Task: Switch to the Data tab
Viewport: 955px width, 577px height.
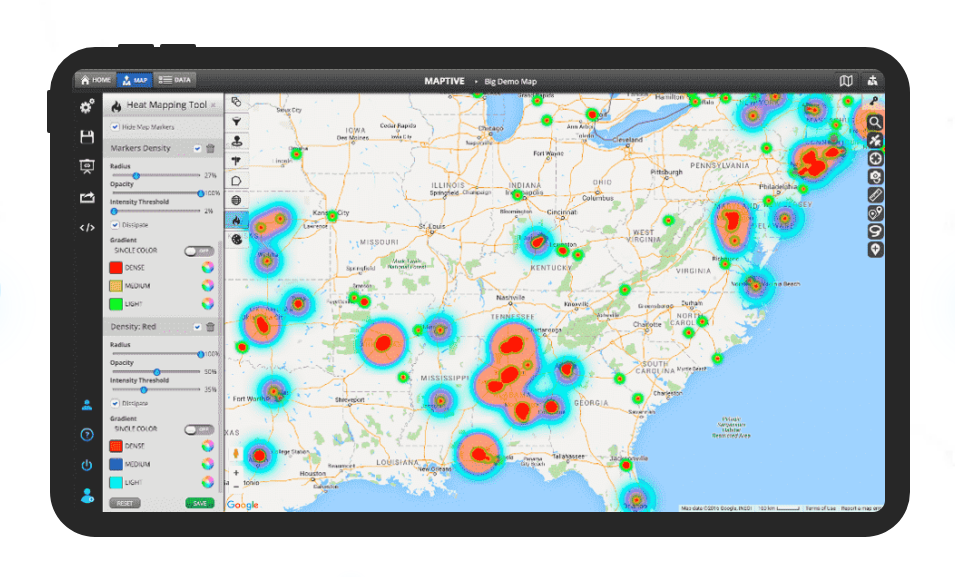Action: pos(175,80)
